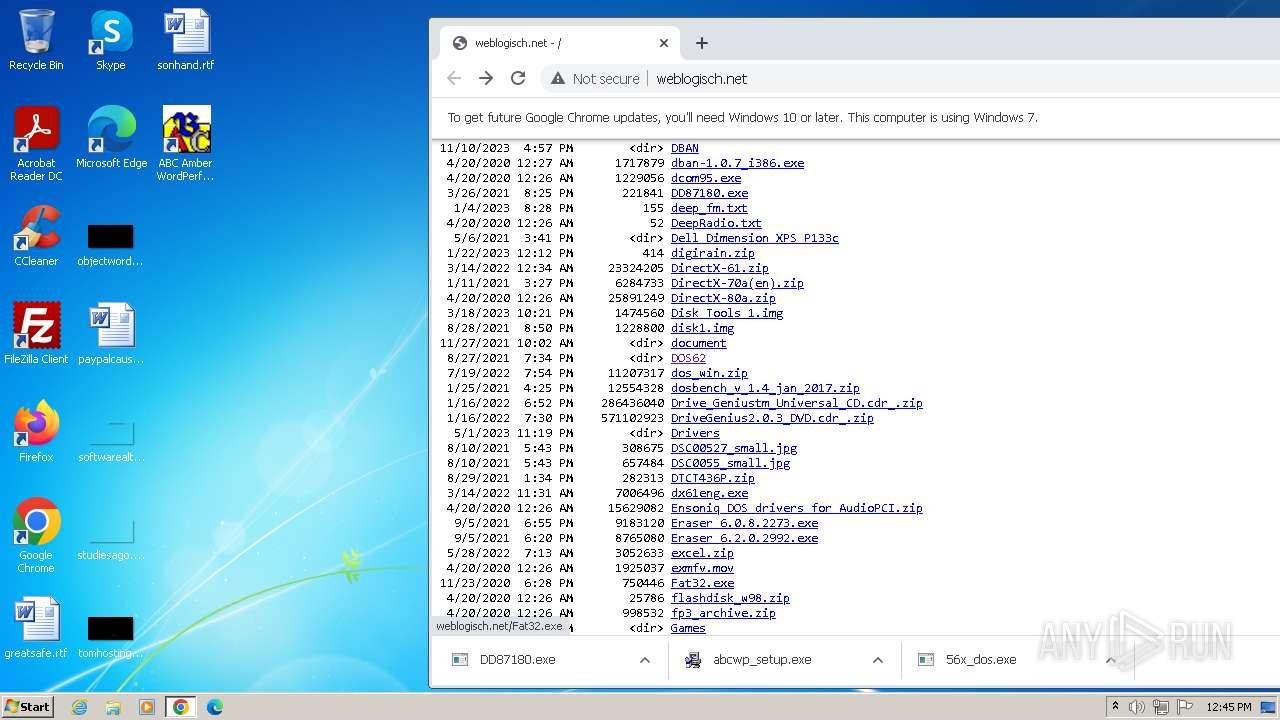Click Eraser 6.0.8.2273.exe link
The width and height of the screenshot is (1280, 720).
click(744, 523)
